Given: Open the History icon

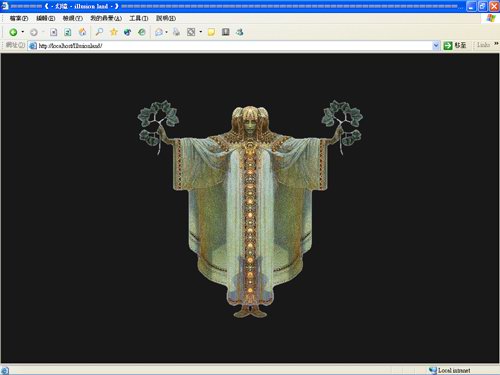Looking at the screenshot, I should coord(142,32).
